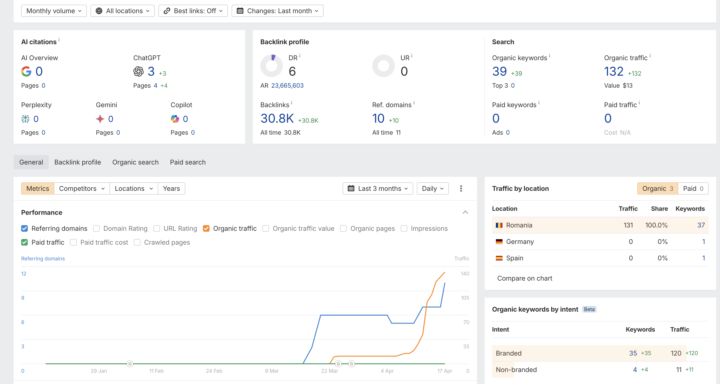720x384 pixels.
Task: Open the Romania keywords count 37
Action: (x=701, y=225)
